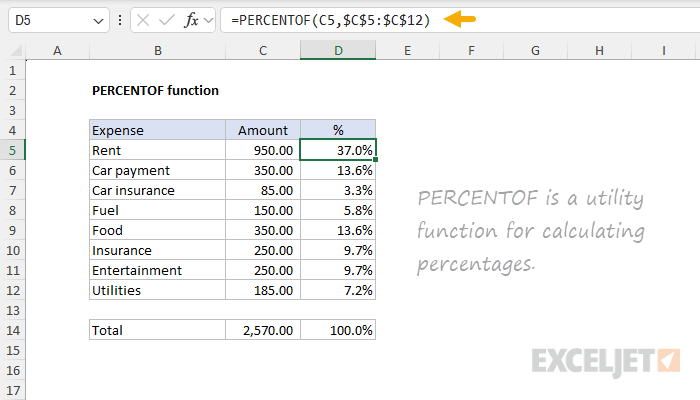Click the 'Expense' header cell
Viewport: 700px width, 400px height.
point(158,130)
